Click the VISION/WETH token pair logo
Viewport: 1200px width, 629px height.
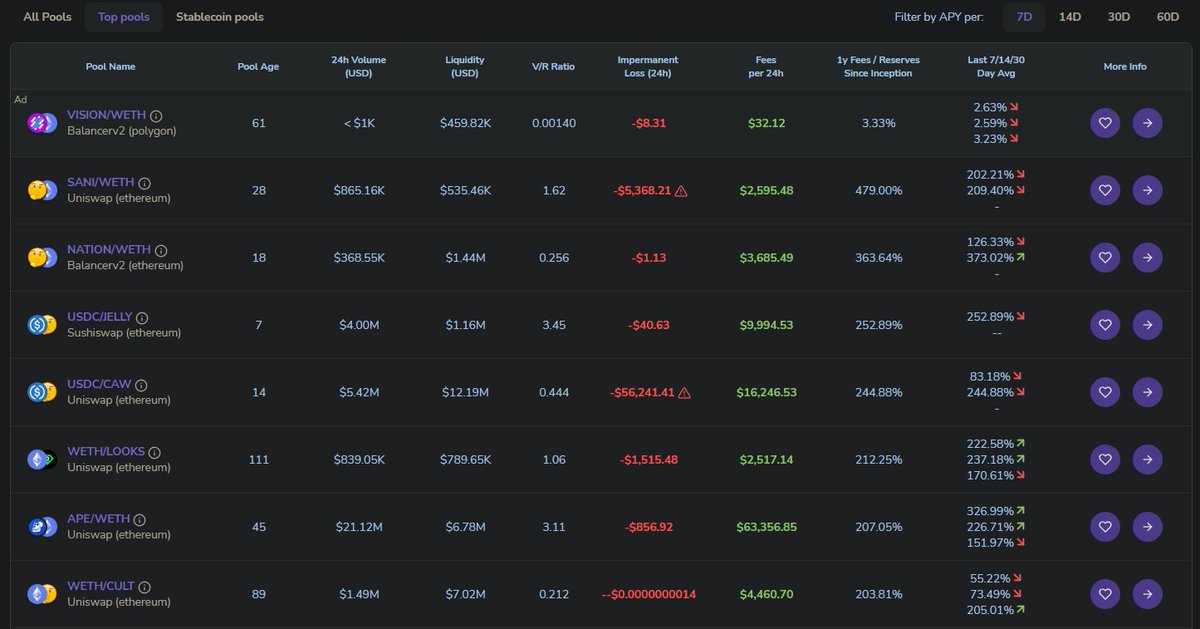[42, 123]
